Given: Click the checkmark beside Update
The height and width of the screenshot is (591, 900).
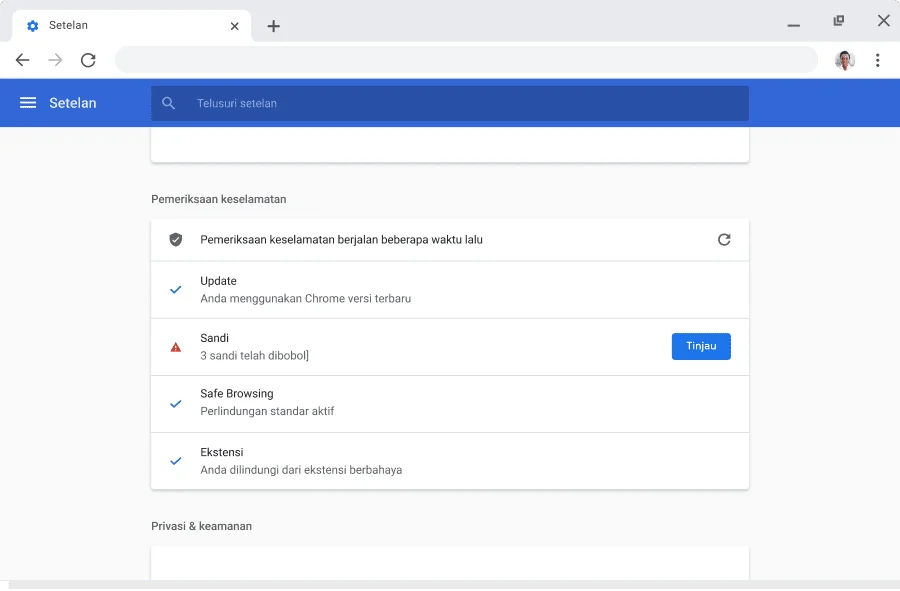Looking at the screenshot, I should click(x=176, y=290).
